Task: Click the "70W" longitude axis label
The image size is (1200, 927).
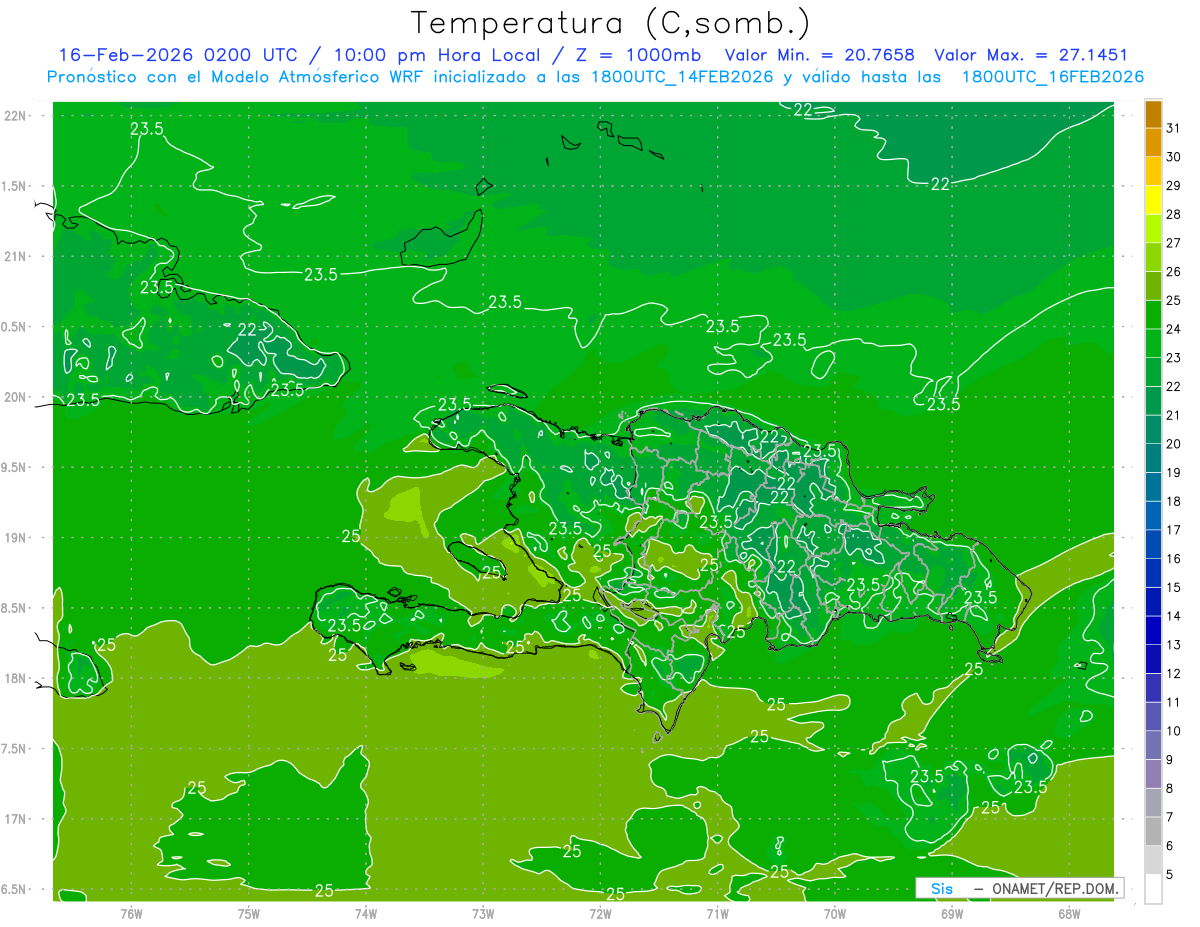Action: point(834,913)
